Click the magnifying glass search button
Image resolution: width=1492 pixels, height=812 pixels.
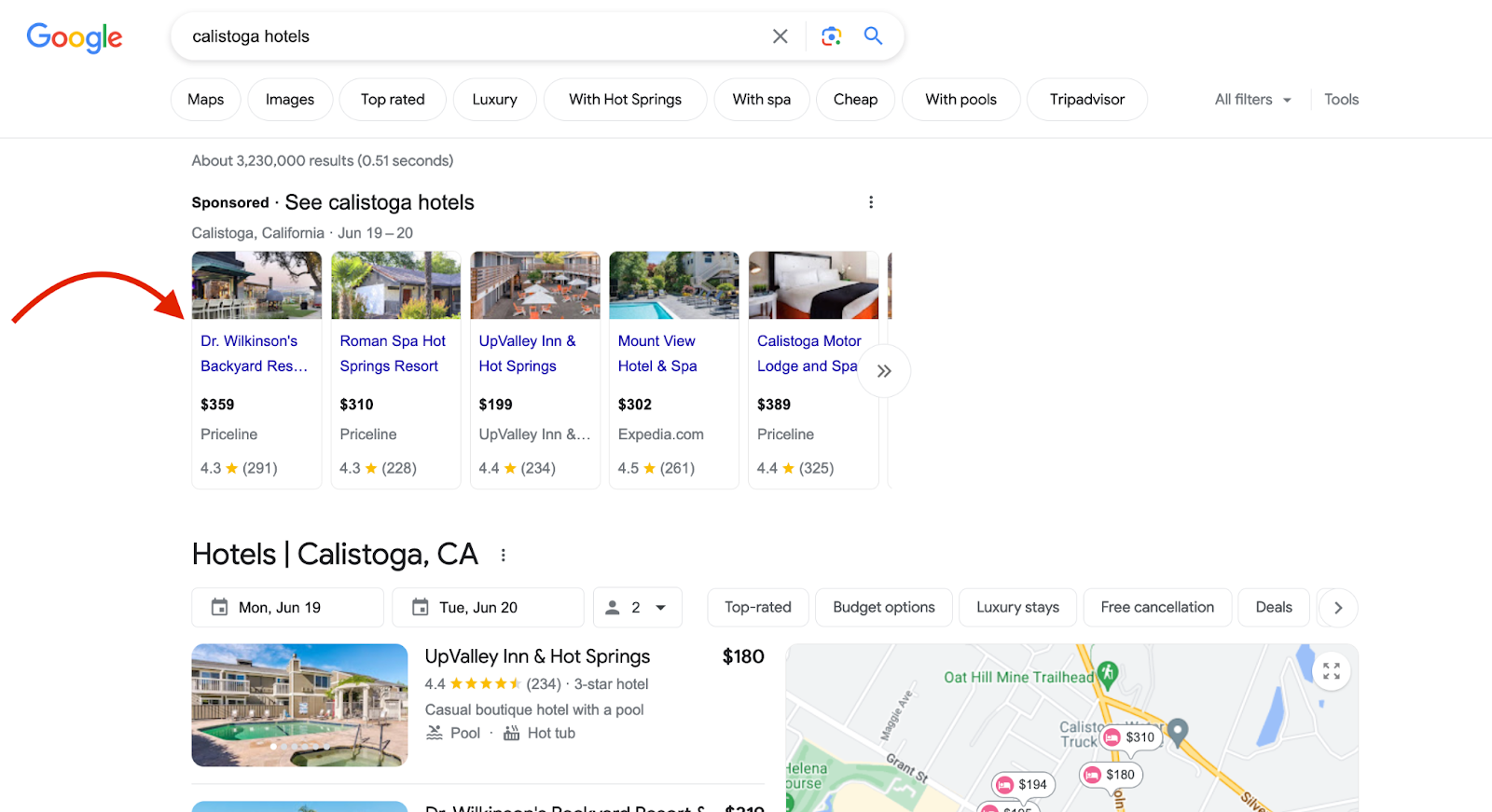point(873,36)
